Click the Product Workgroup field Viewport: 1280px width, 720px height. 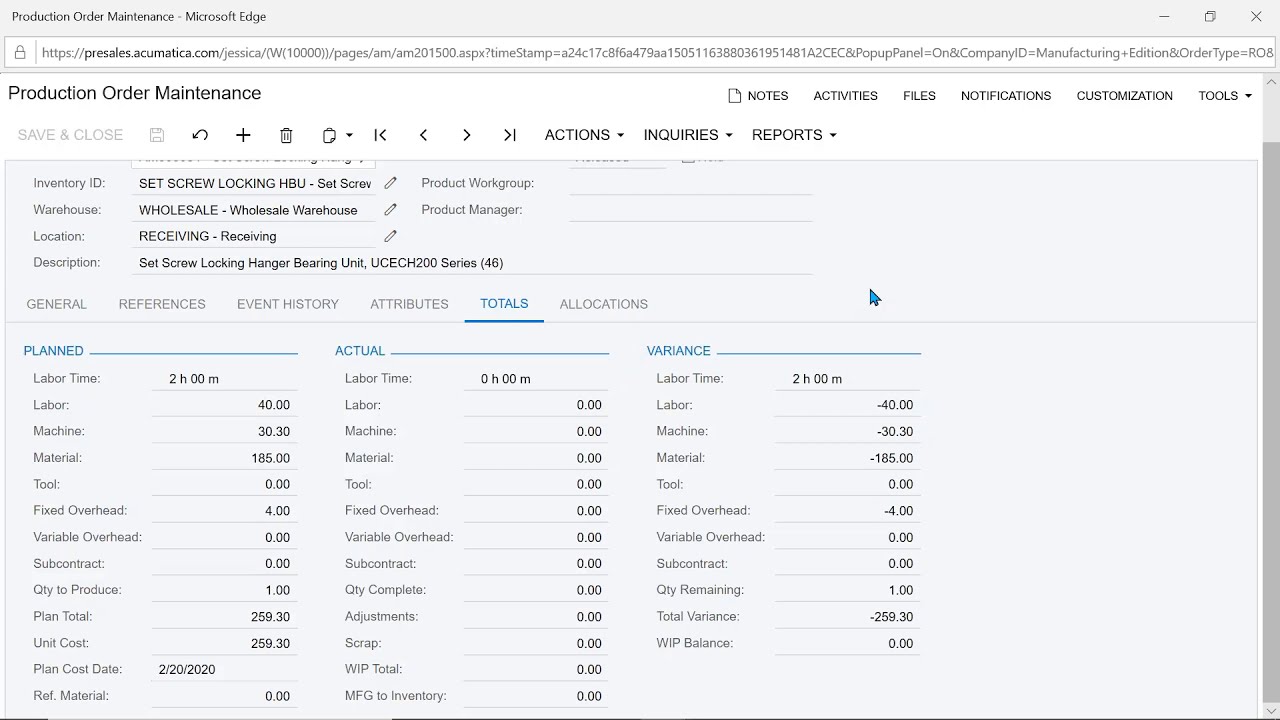click(691, 183)
